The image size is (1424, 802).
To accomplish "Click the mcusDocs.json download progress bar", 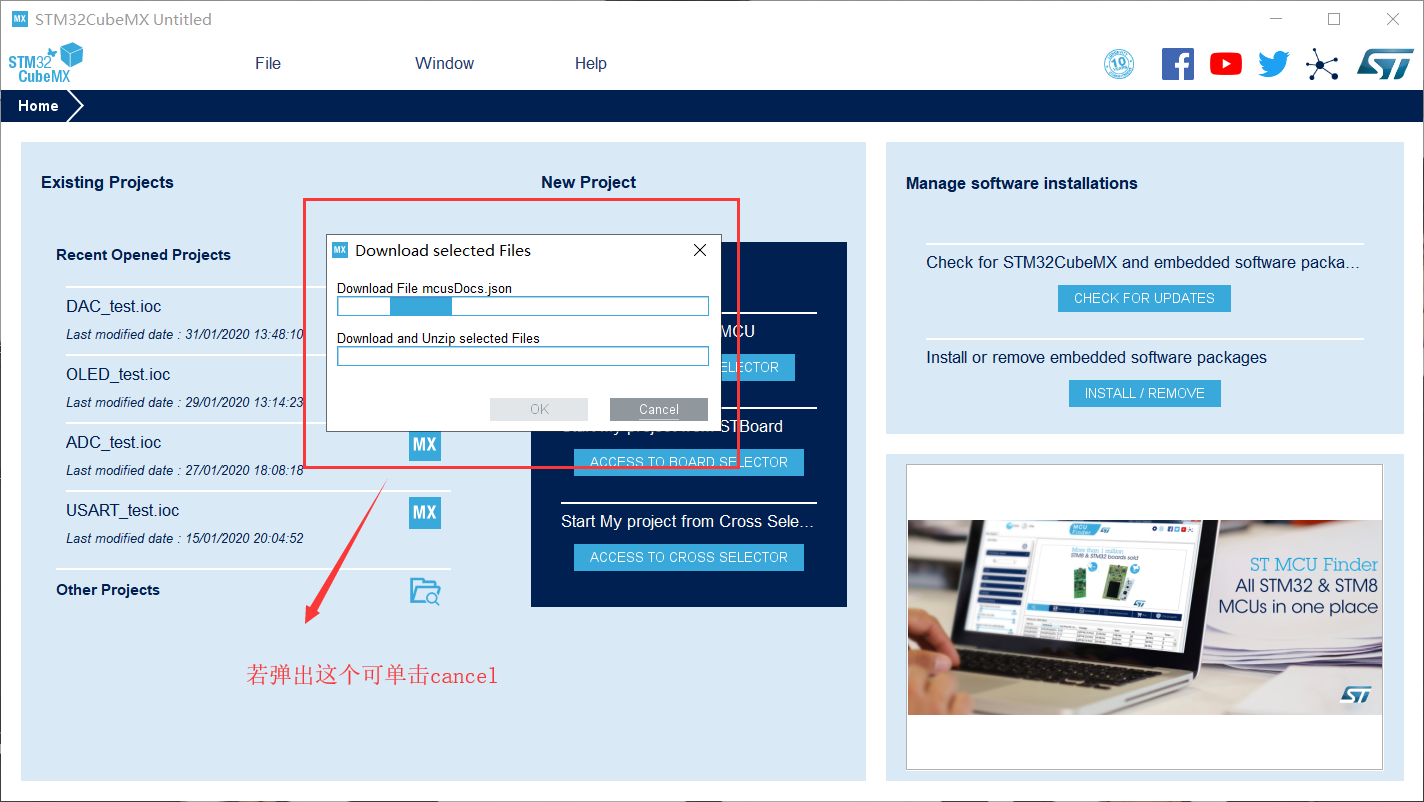I will 523,306.
